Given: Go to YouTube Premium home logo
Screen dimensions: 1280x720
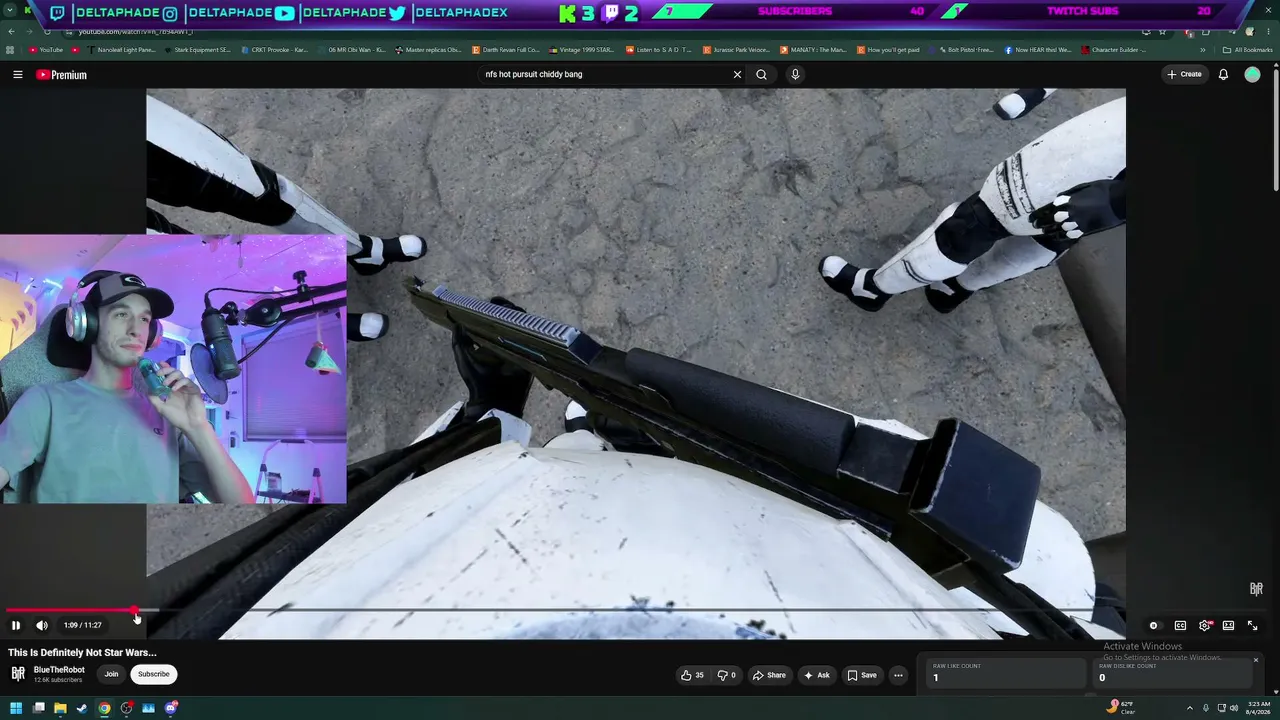Looking at the screenshot, I should click(x=61, y=75).
